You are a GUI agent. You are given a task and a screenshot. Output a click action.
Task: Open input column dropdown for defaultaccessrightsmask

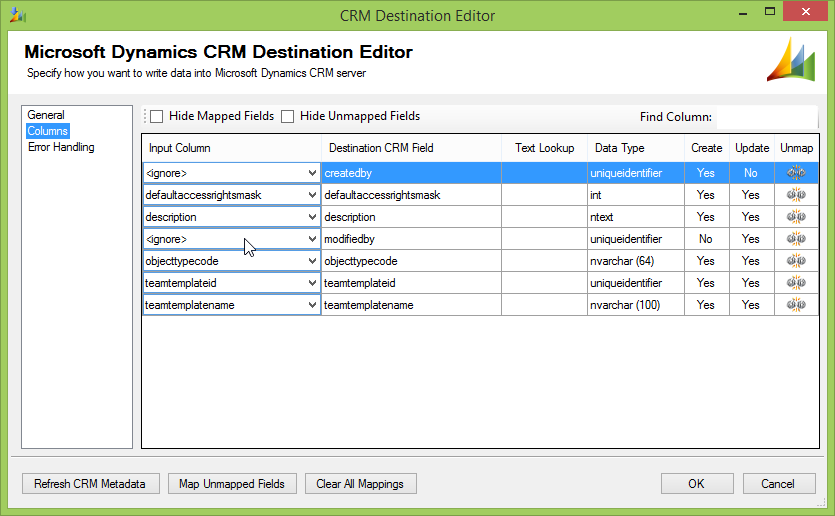click(x=312, y=195)
